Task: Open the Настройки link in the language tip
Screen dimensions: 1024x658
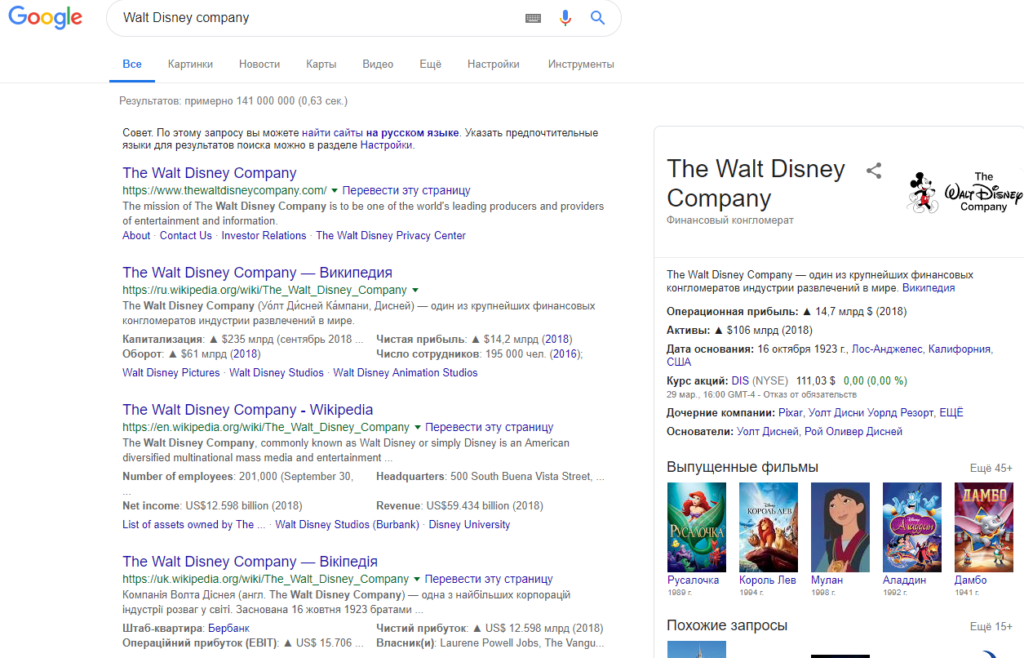Action: pos(386,145)
